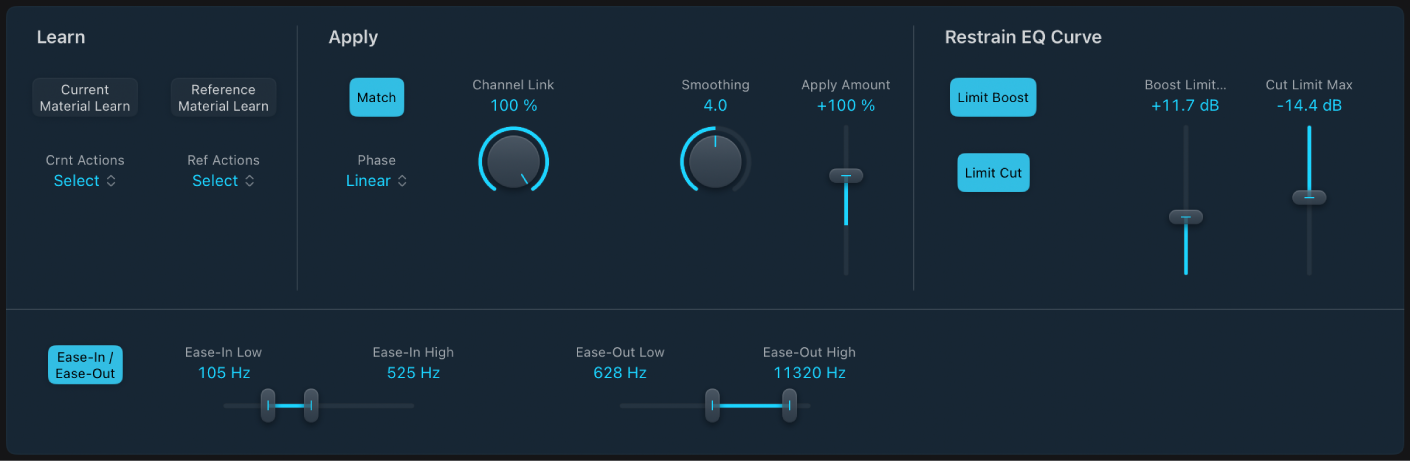Click the Boost Limit slider handle

coord(1186,217)
